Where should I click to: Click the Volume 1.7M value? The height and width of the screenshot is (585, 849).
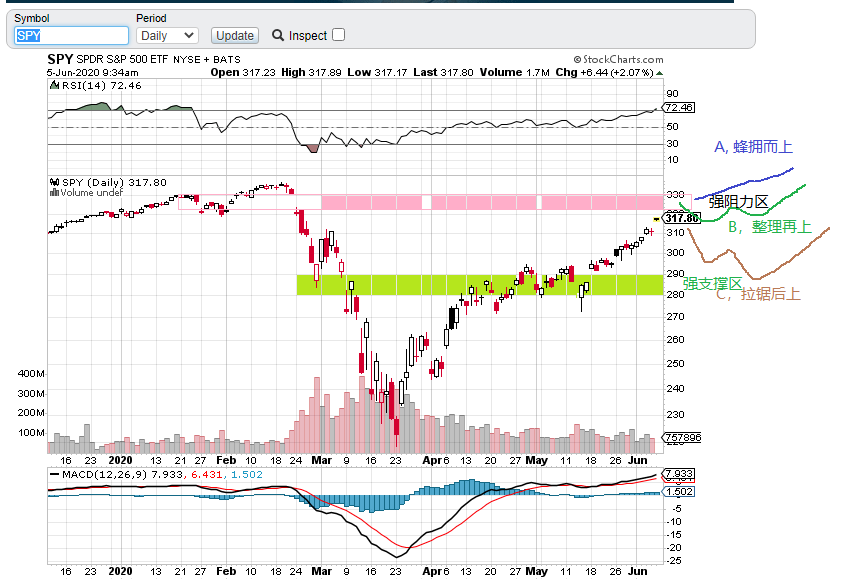click(x=514, y=72)
